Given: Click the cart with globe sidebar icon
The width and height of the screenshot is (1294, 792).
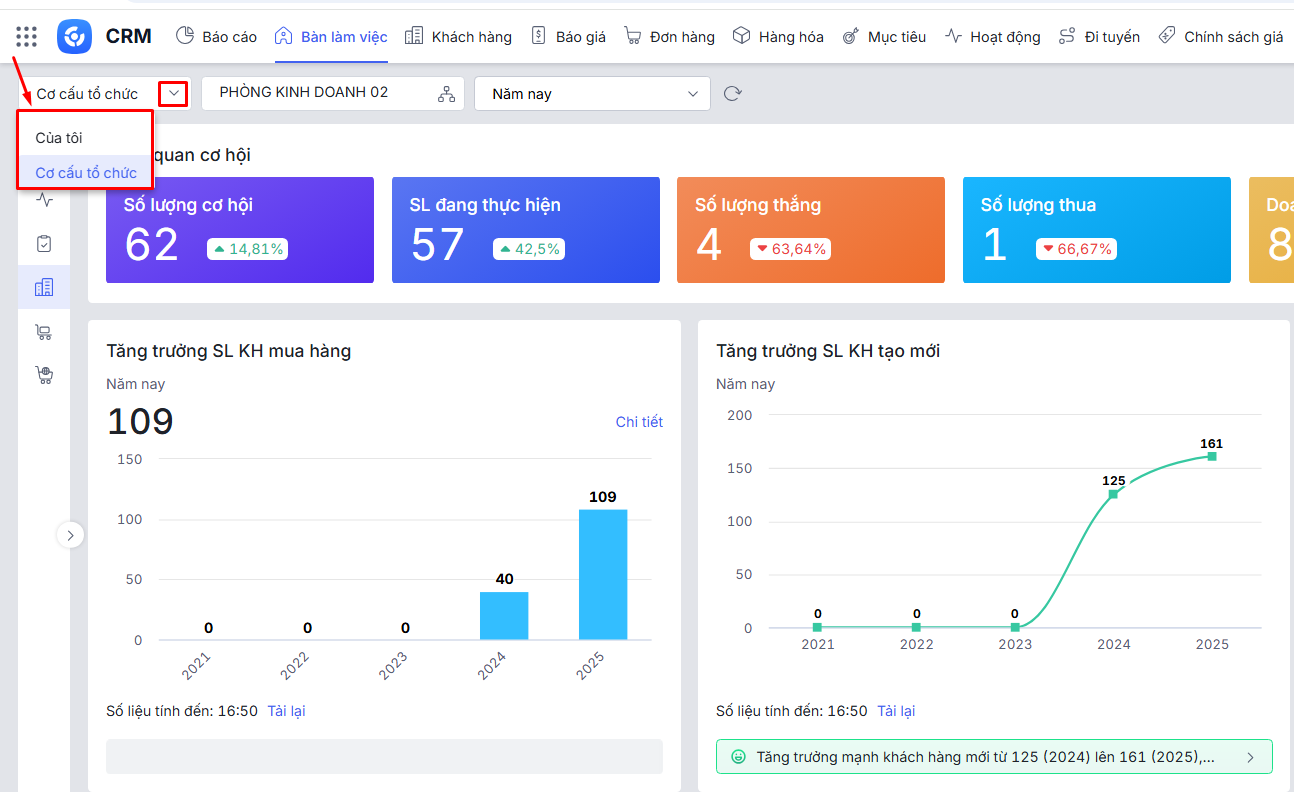Looking at the screenshot, I should [44, 376].
